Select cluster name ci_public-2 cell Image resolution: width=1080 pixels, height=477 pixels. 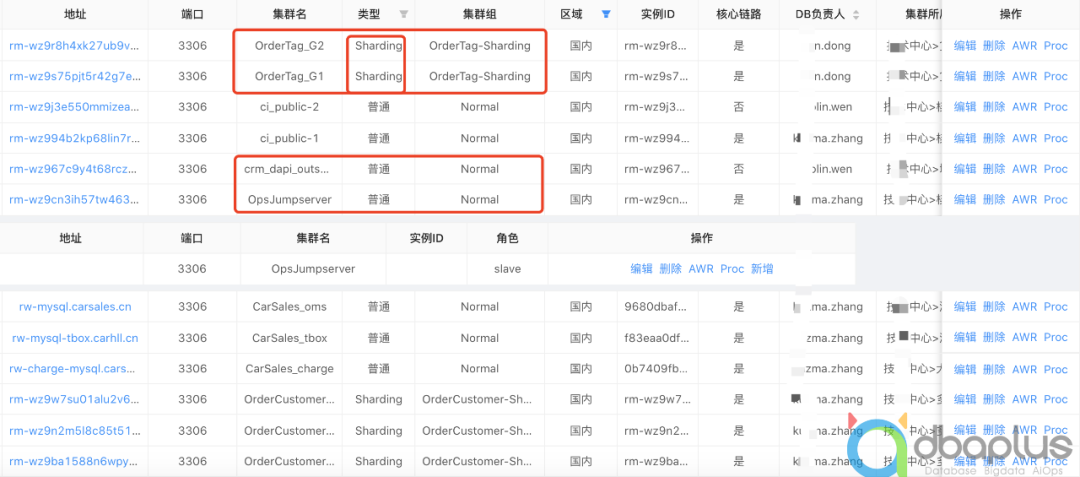click(289, 107)
